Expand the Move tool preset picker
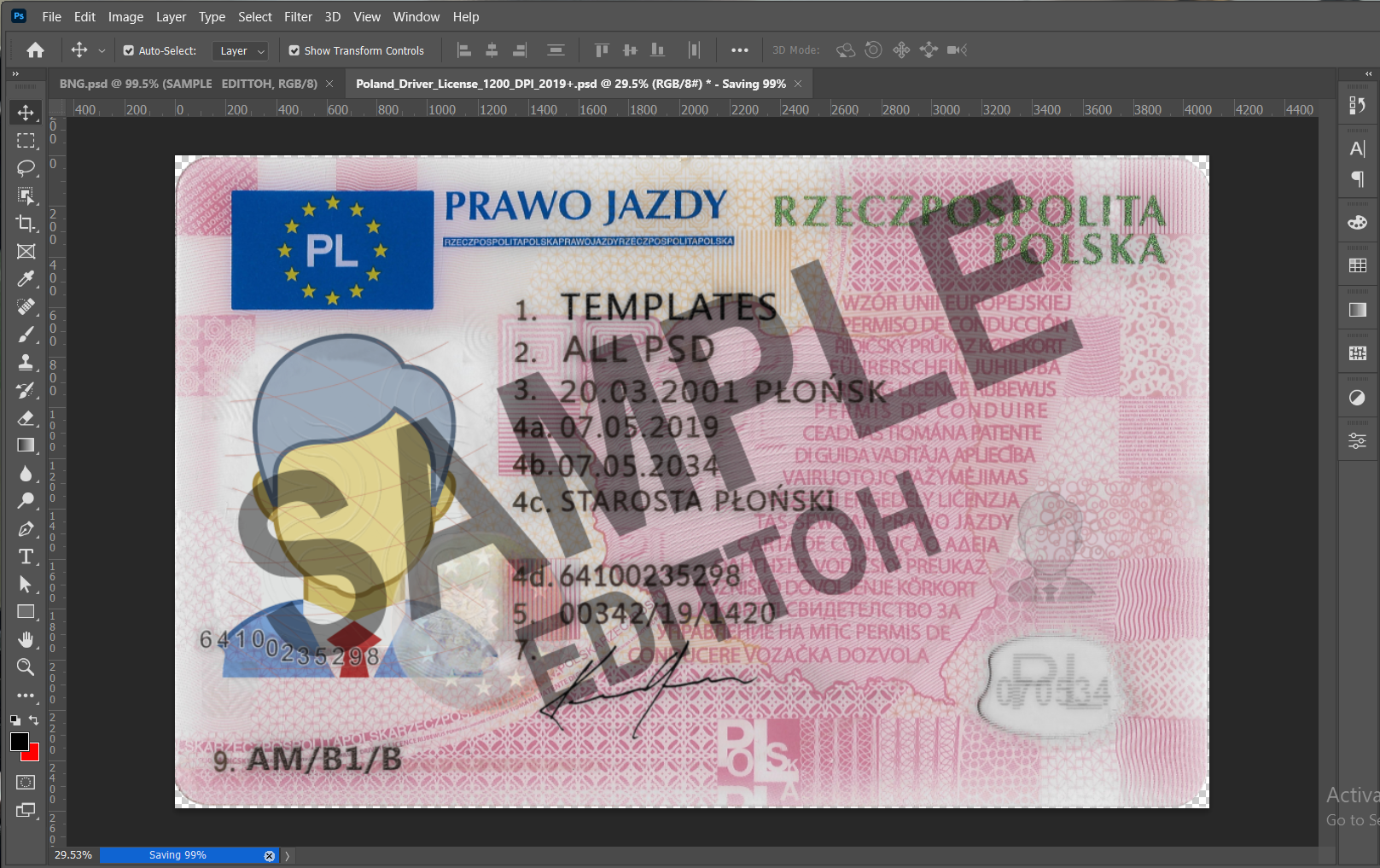Viewport: 1380px width, 868px height. click(x=102, y=50)
